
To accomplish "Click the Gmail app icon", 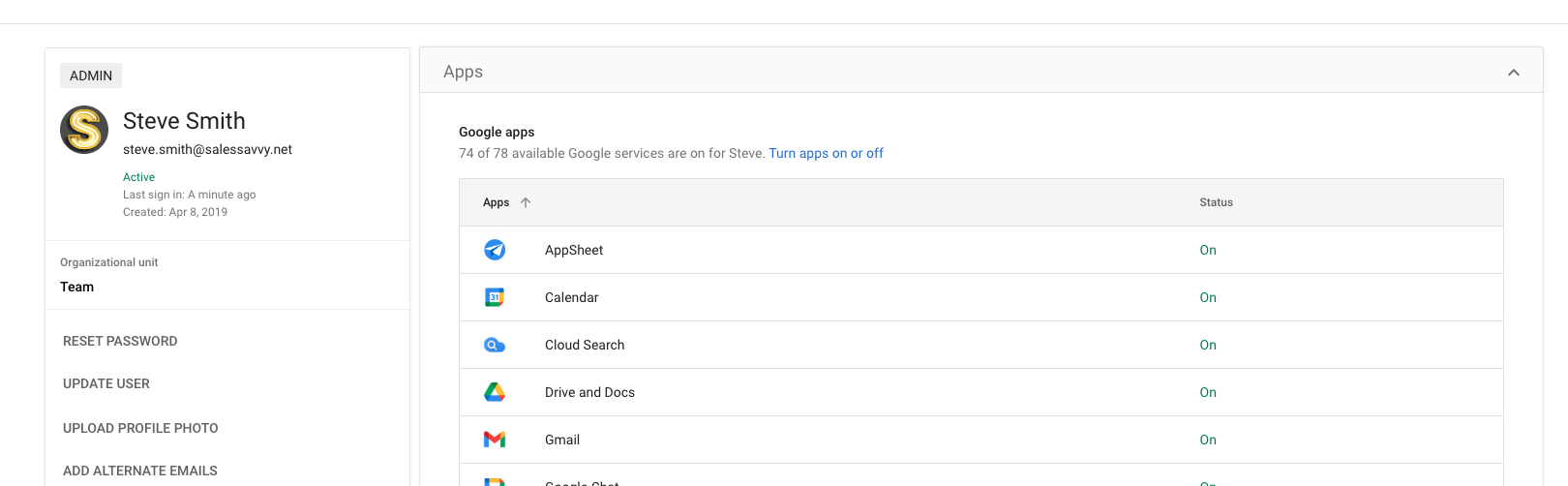I will click(x=495, y=440).
